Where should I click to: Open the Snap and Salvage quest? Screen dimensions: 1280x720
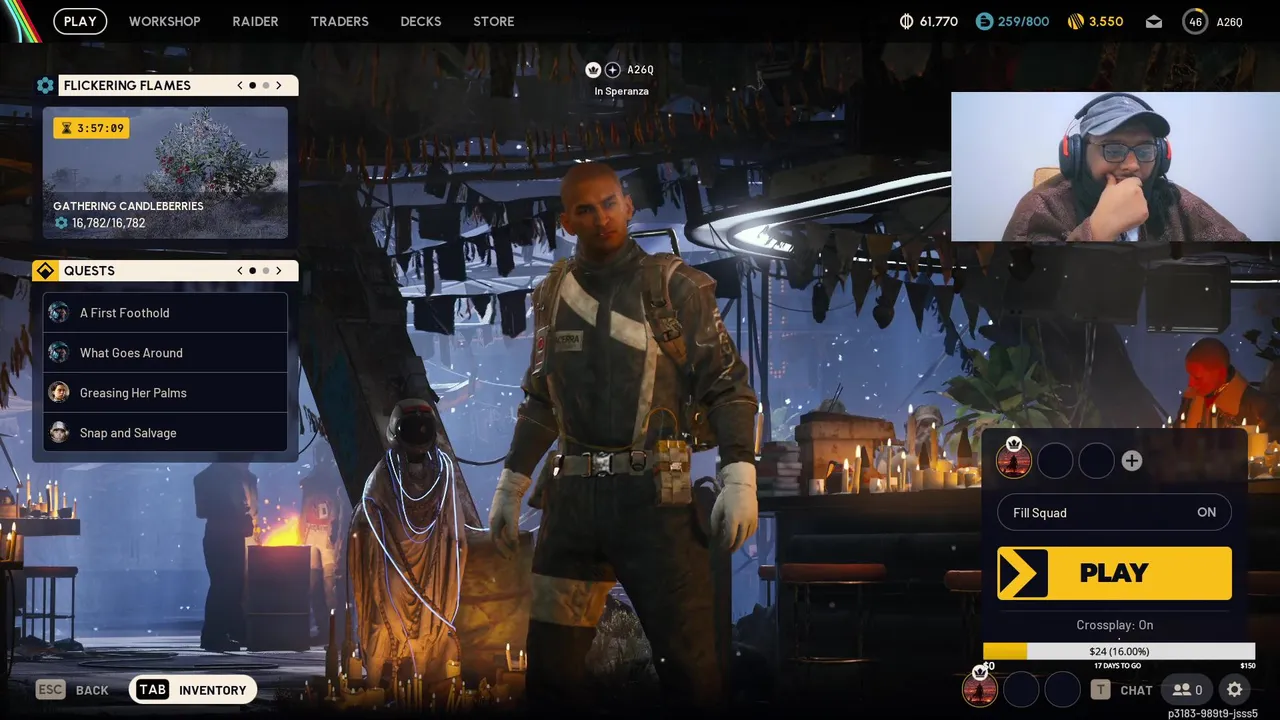(x=165, y=433)
